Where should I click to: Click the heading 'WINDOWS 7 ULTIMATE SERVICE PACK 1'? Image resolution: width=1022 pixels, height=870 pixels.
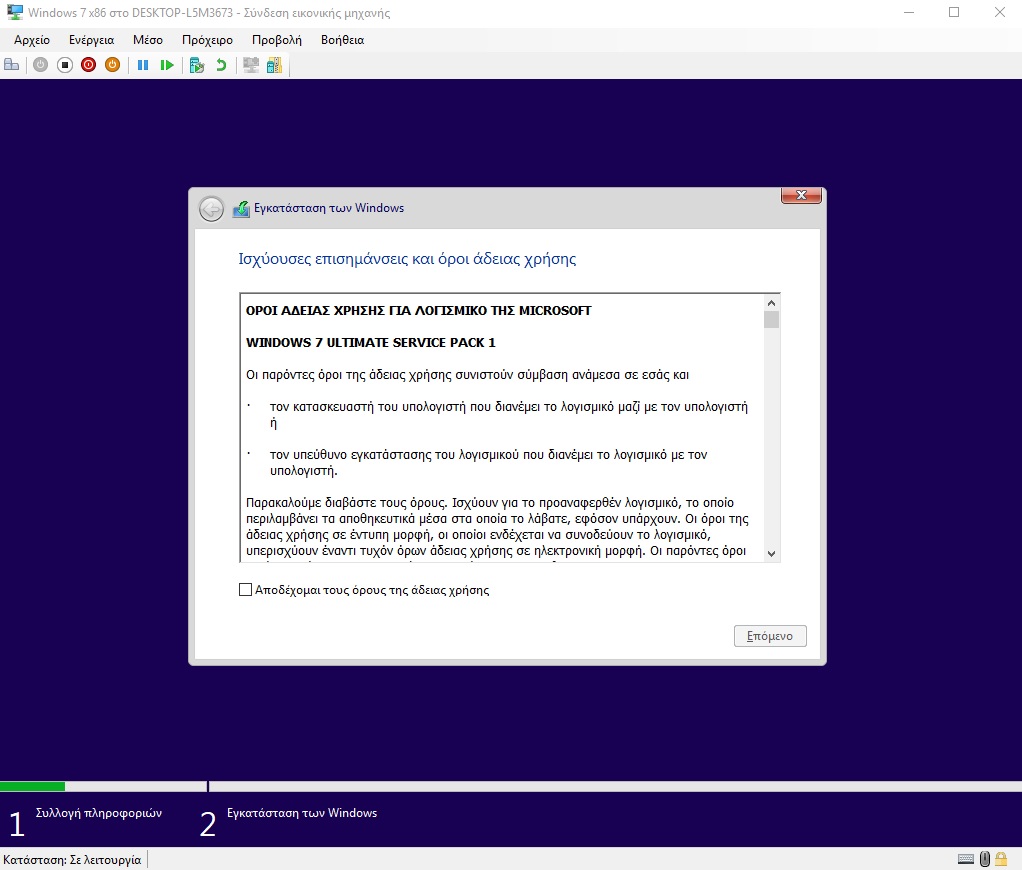tap(371, 343)
